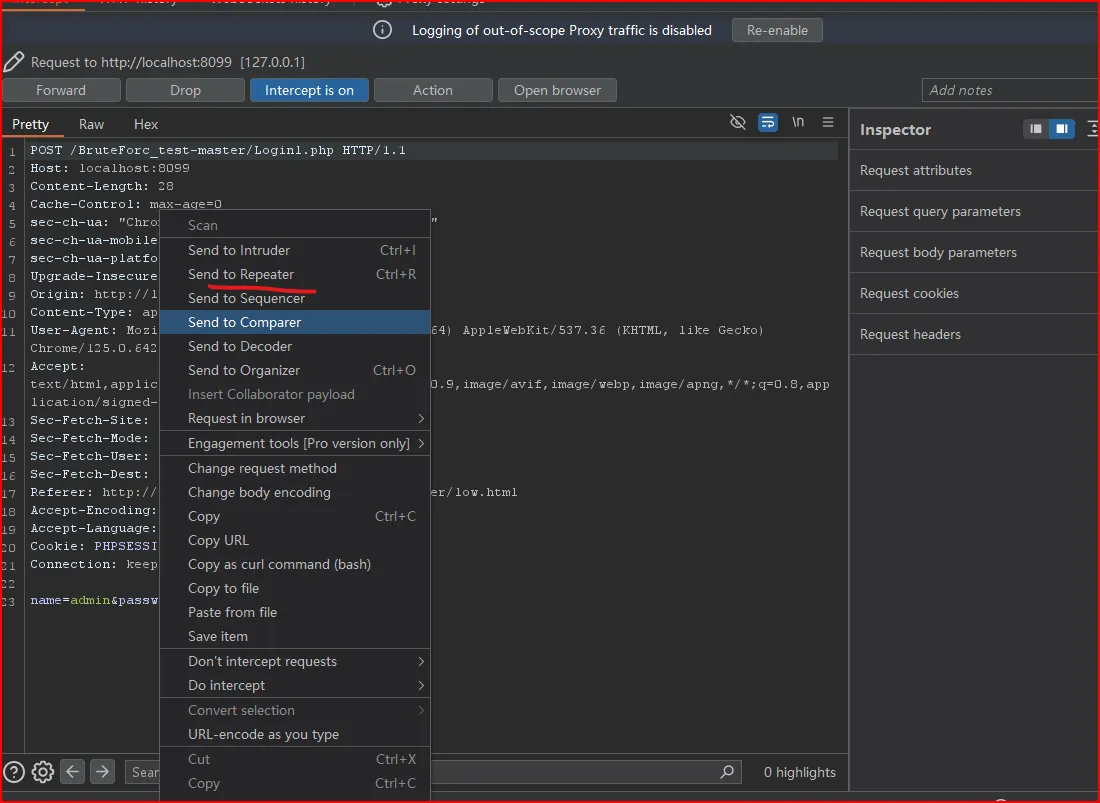Viewport: 1100px width, 803px height.
Task: Toggle hidden message parts eye icon
Action: point(738,122)
